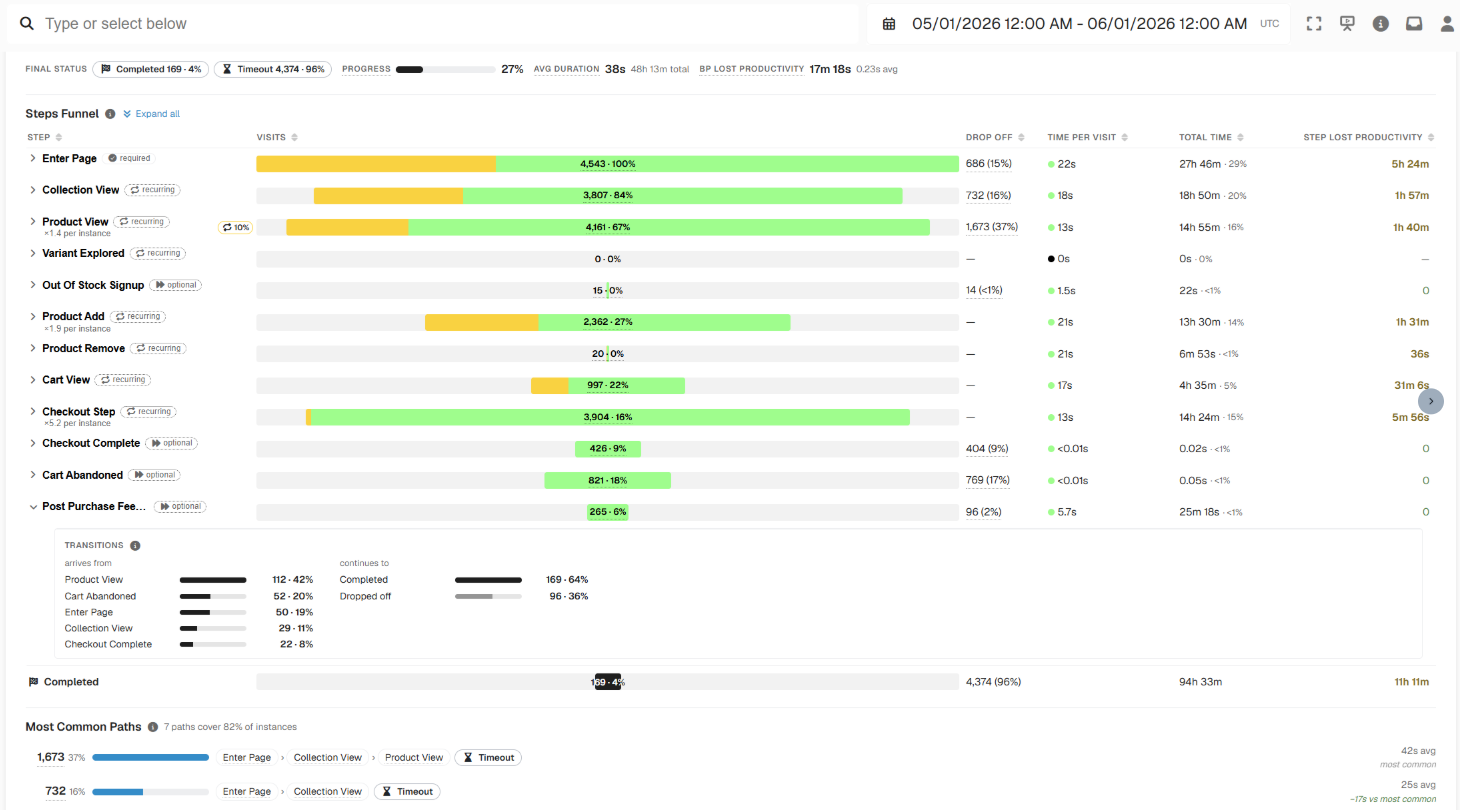
Task: Click the Cart Abandoned arrives-from transition row
Action: [x=189, y=596]
